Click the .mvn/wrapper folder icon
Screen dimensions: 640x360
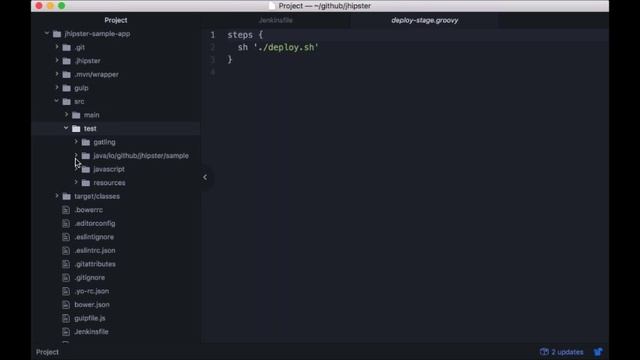[x=67, y=74]
